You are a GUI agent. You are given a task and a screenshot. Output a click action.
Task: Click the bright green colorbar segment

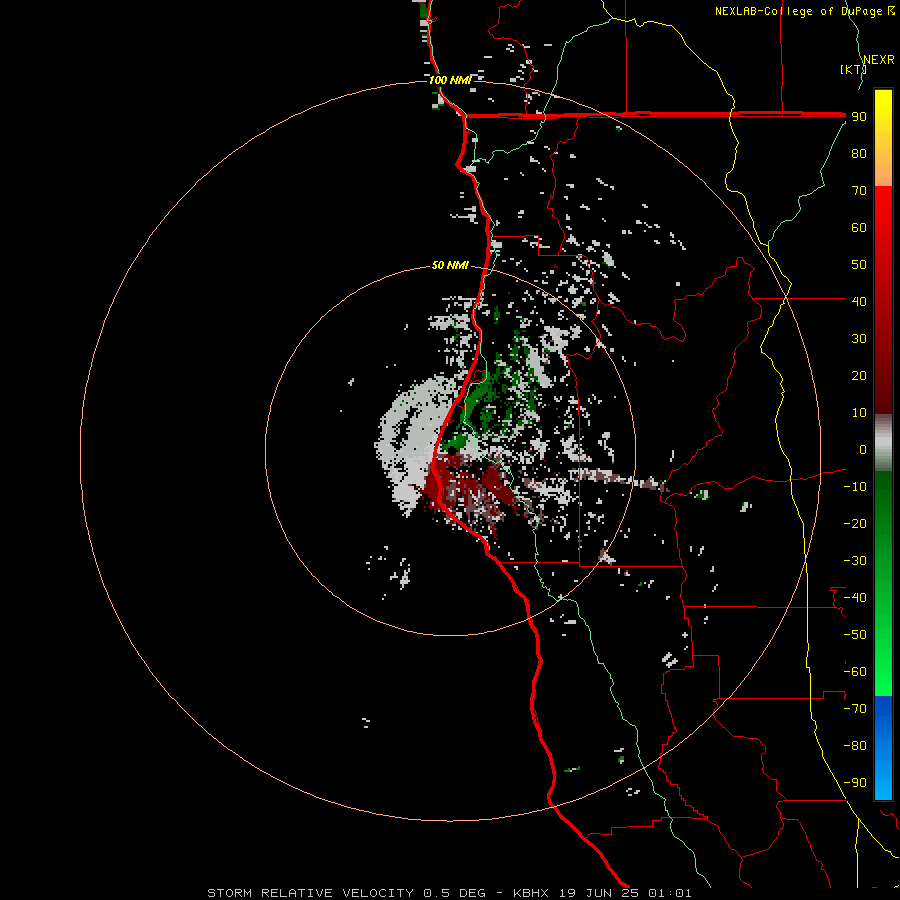[x=883, y=660]
